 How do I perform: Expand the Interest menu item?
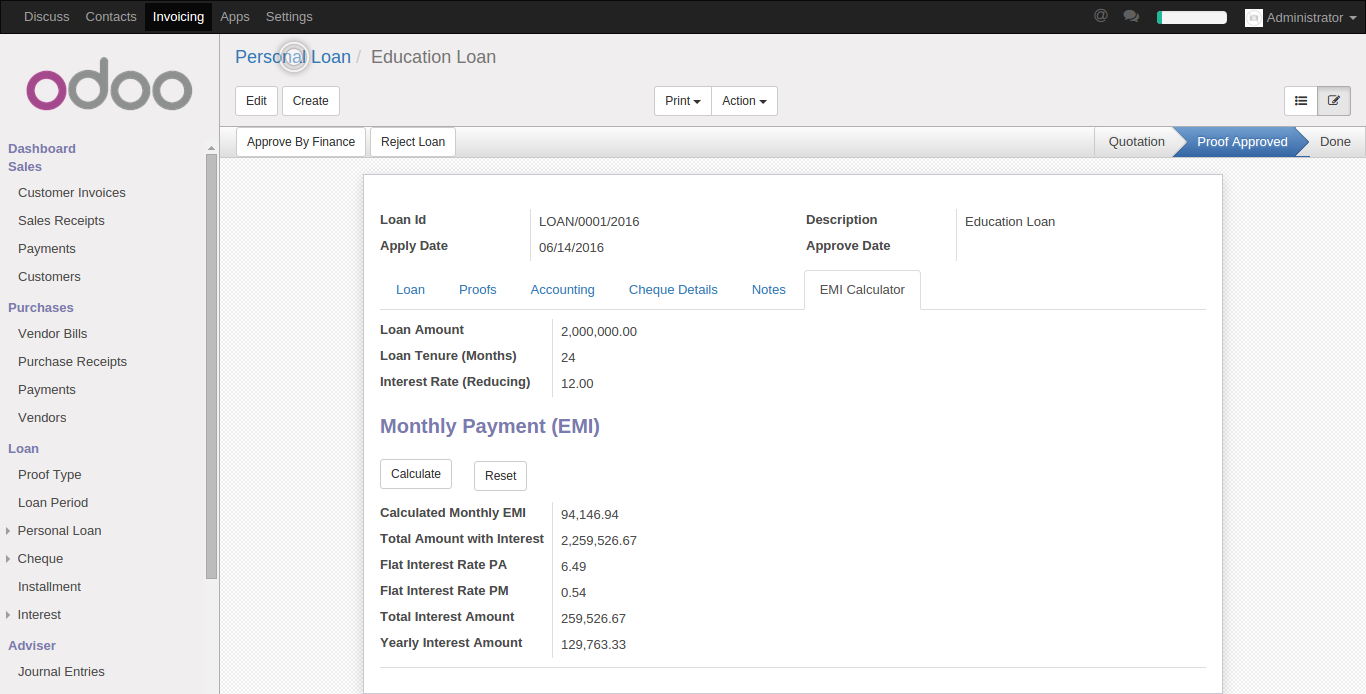39,615
